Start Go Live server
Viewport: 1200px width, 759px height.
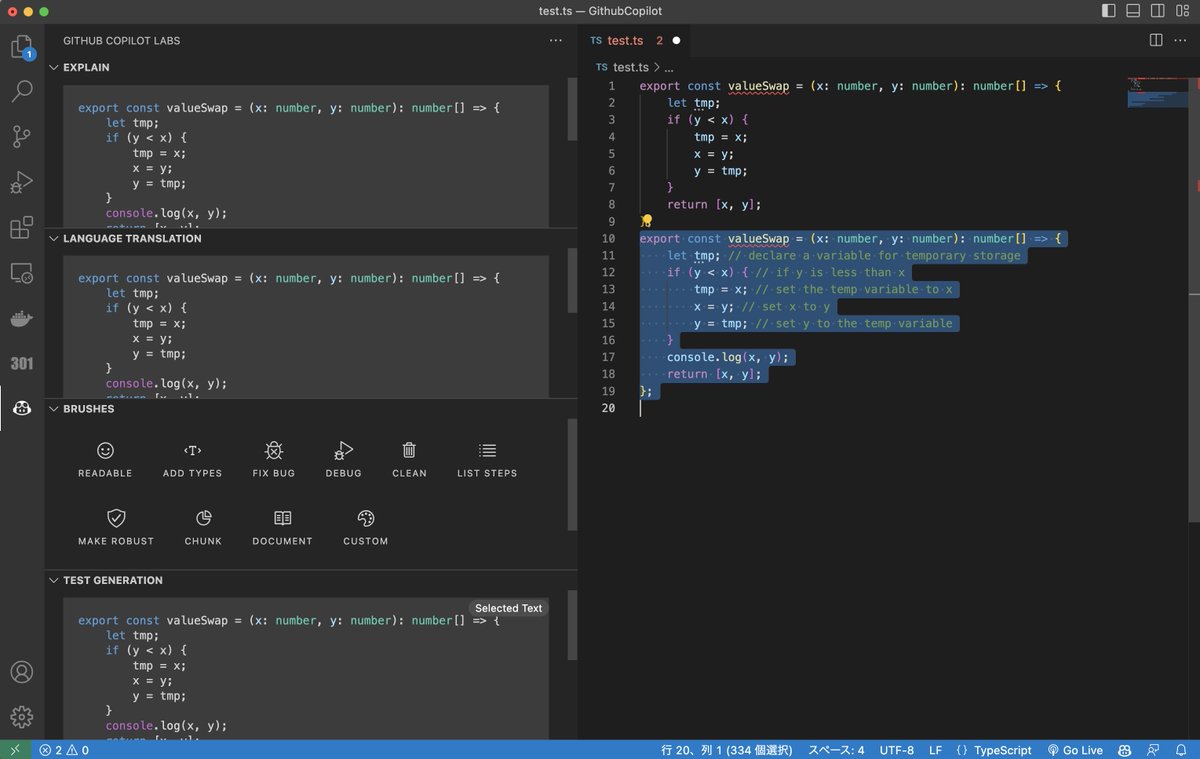(1075, 750)
